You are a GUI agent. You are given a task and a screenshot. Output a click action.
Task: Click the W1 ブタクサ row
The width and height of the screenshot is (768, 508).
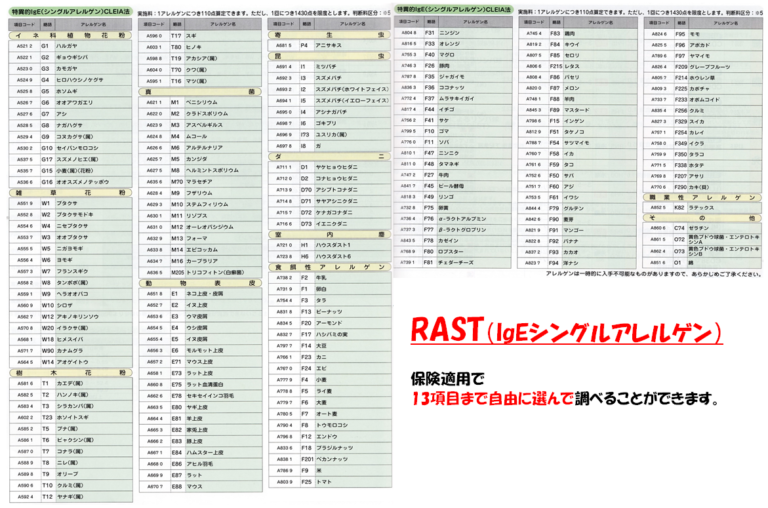(71, 203)
